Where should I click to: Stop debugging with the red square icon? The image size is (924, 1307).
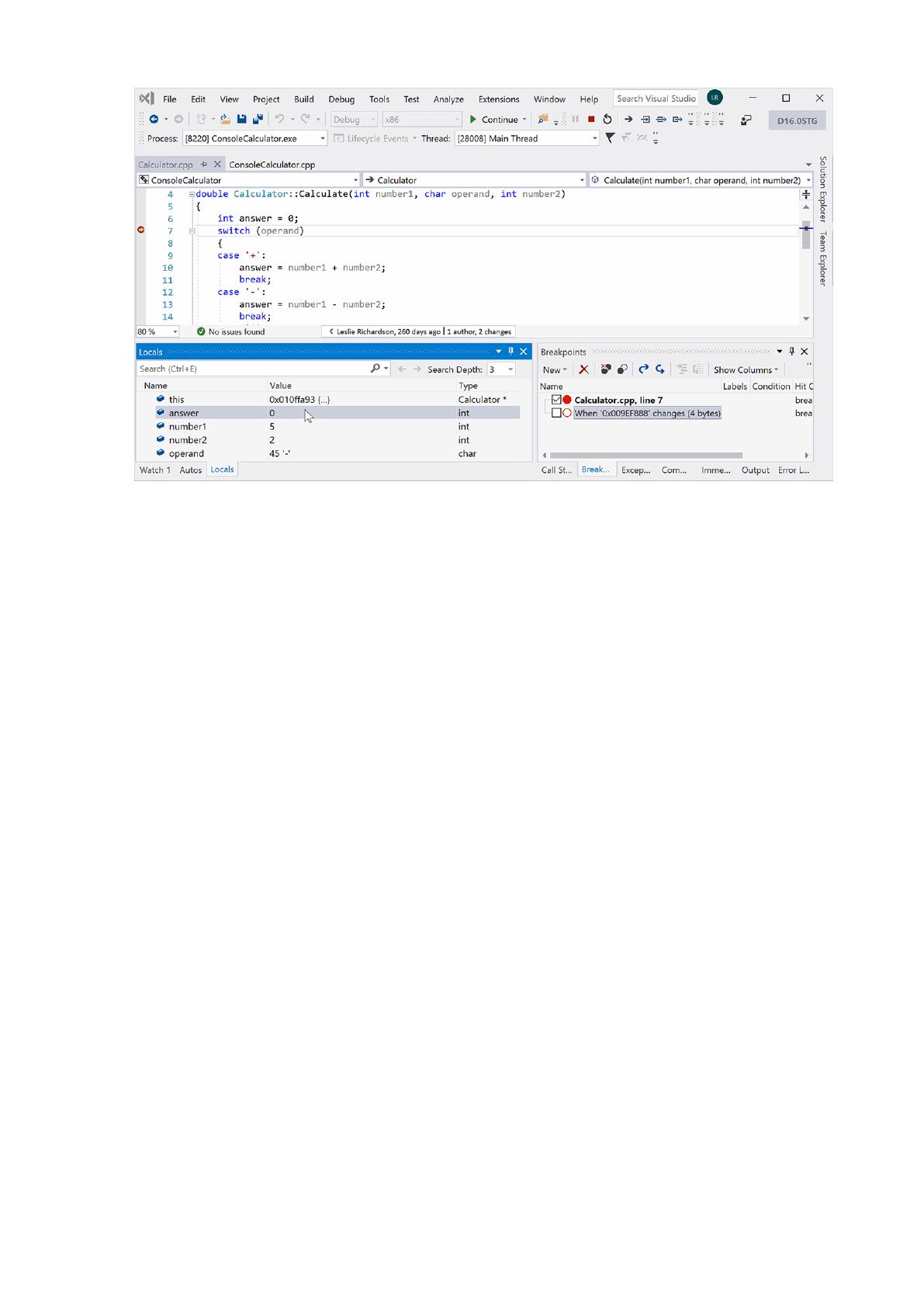[591, 120]
